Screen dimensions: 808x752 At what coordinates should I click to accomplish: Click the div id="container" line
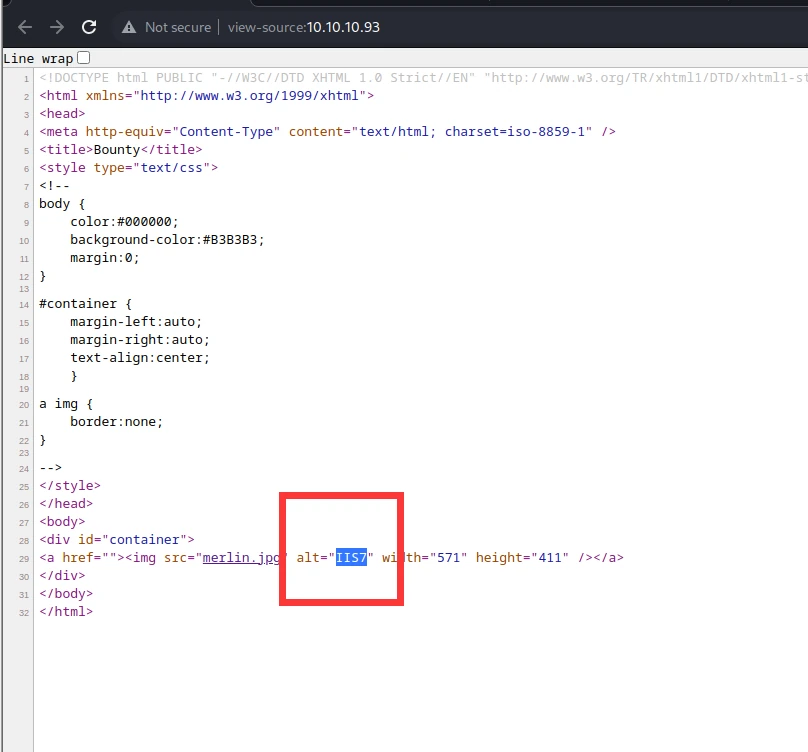(117, 540)
